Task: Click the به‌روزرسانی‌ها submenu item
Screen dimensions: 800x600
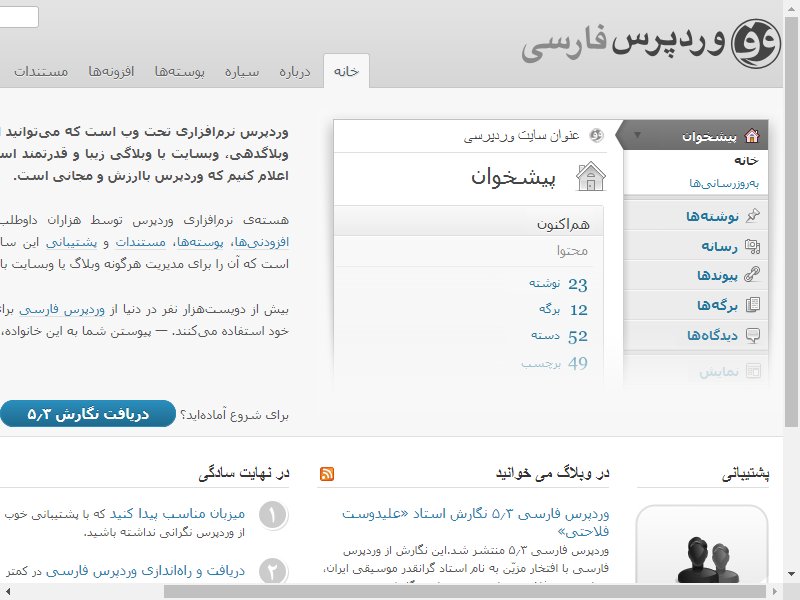Action: (724, 183)
